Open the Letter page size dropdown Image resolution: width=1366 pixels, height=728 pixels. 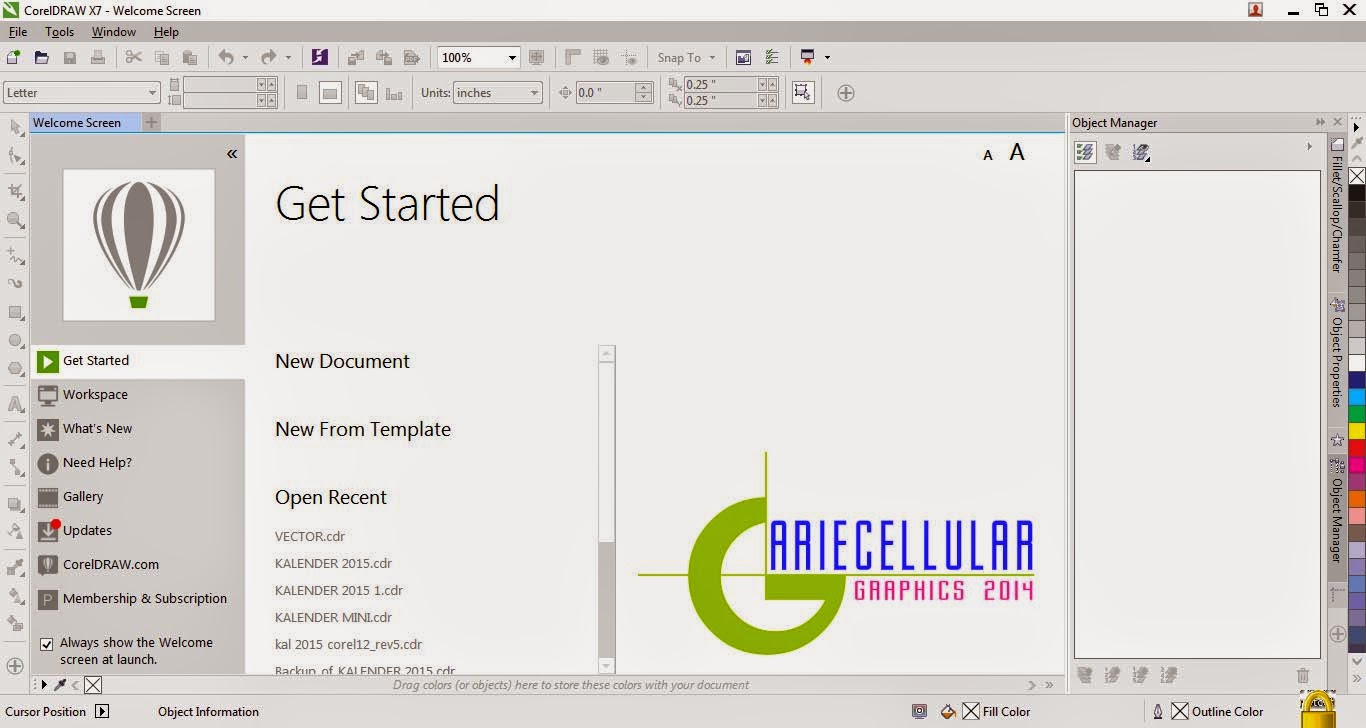(x=152, y=93)
